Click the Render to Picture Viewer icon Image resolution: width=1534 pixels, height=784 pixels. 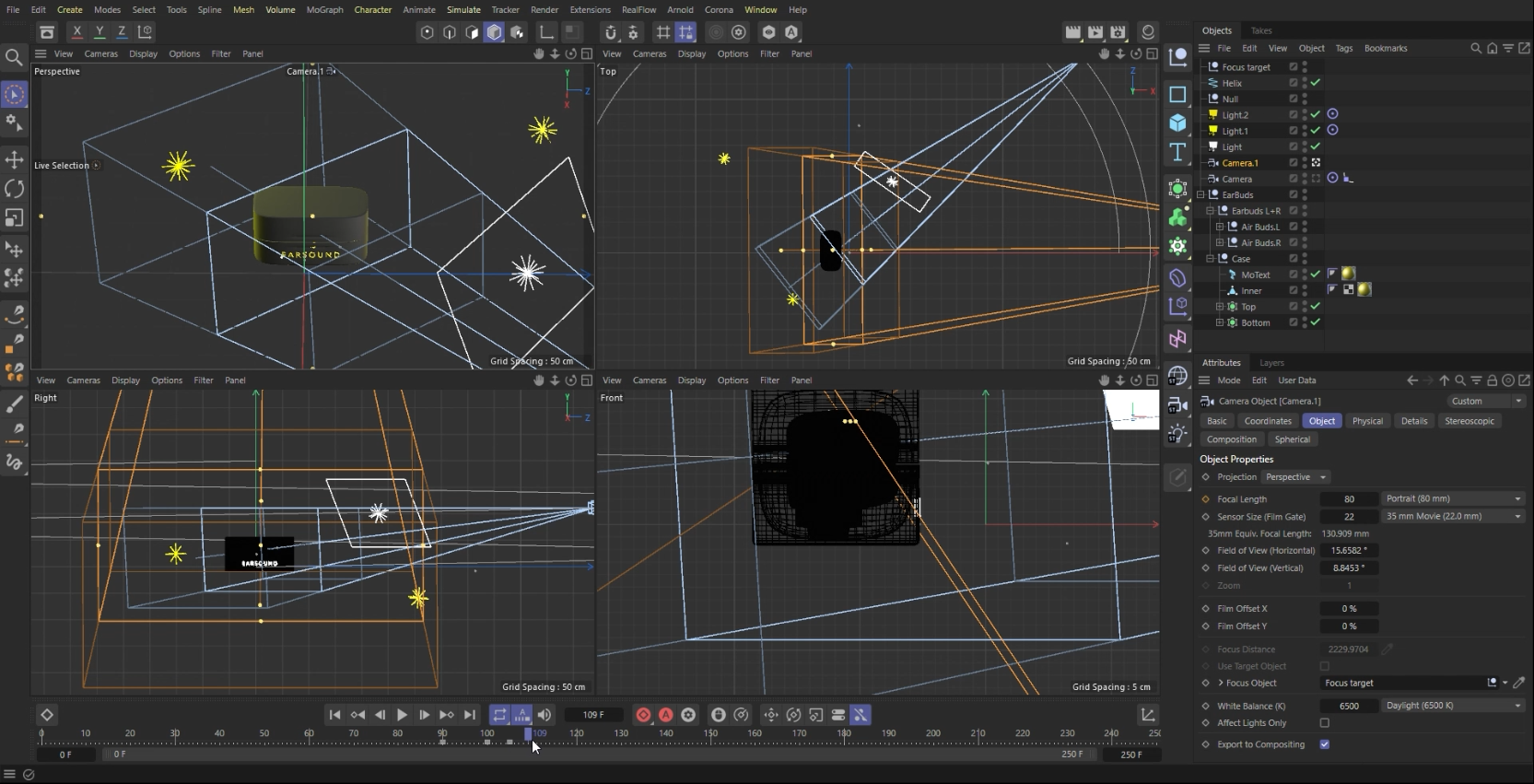[x=1095, y=32]
